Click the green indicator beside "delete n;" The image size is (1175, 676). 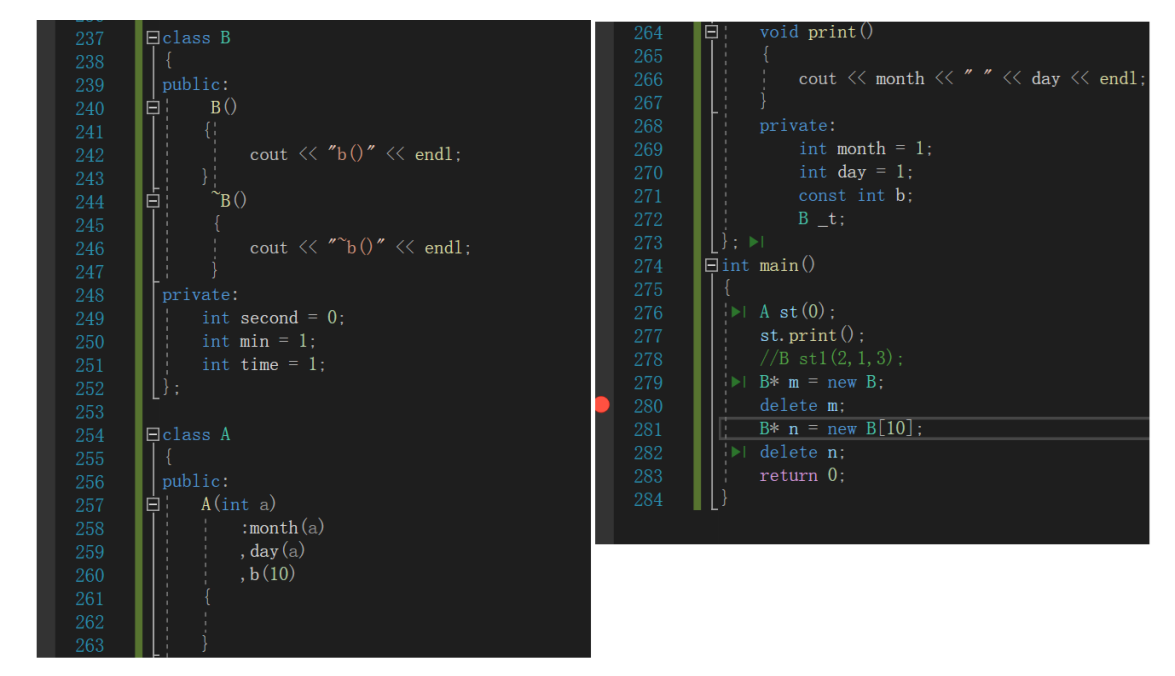737,452
